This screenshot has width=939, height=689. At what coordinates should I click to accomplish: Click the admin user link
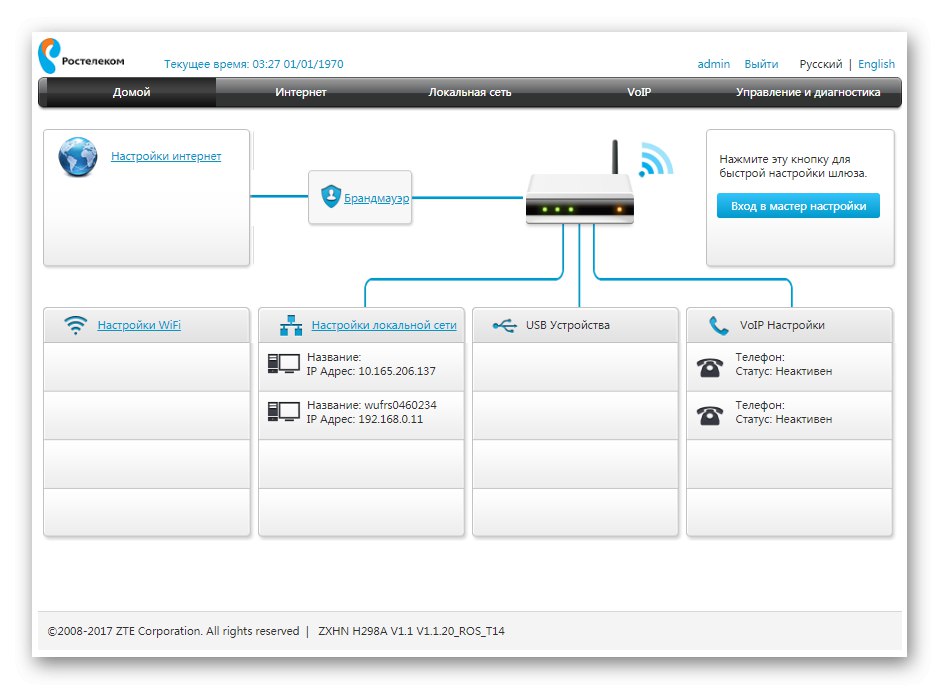(714, 64)
